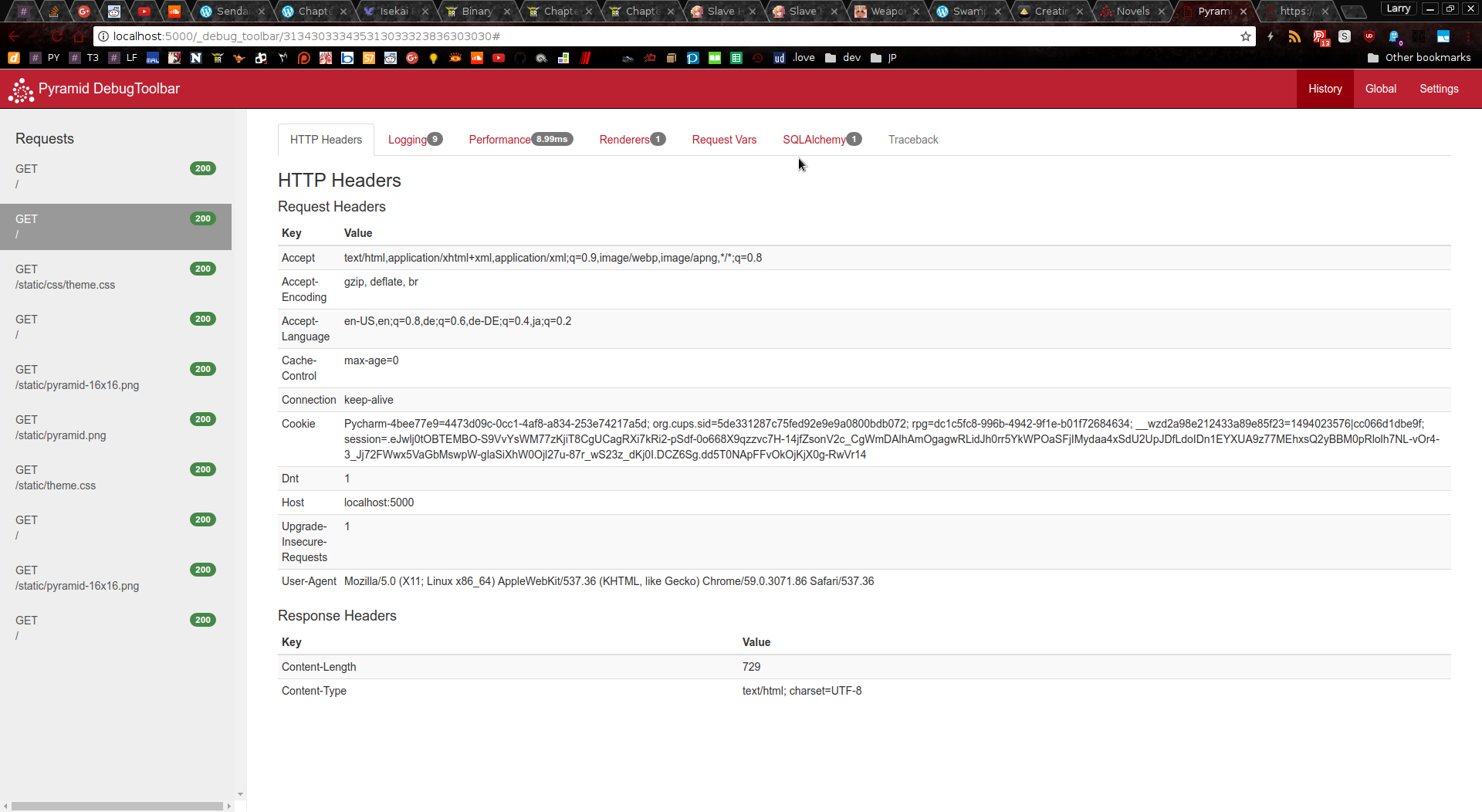The image size is (1482, 812).
Task: Open the dev bookmarks folder
Action: 843,58
